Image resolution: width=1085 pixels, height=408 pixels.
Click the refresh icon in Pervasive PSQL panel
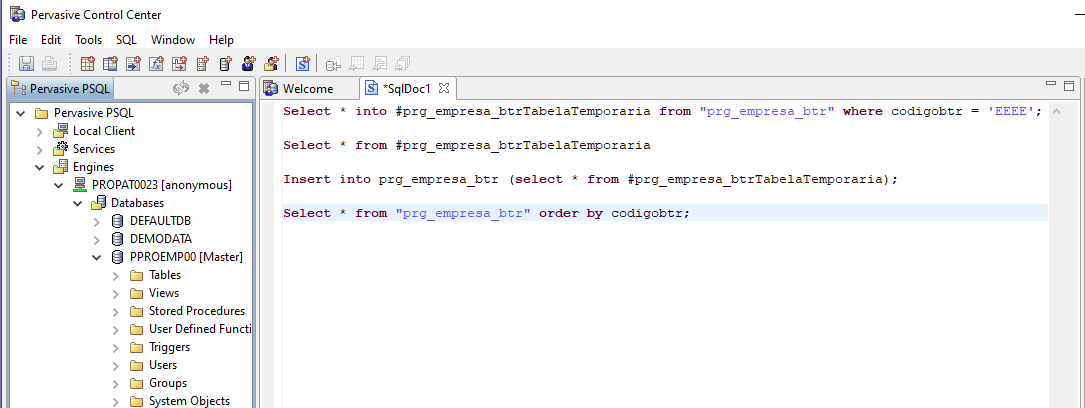[x=181, y=88]
